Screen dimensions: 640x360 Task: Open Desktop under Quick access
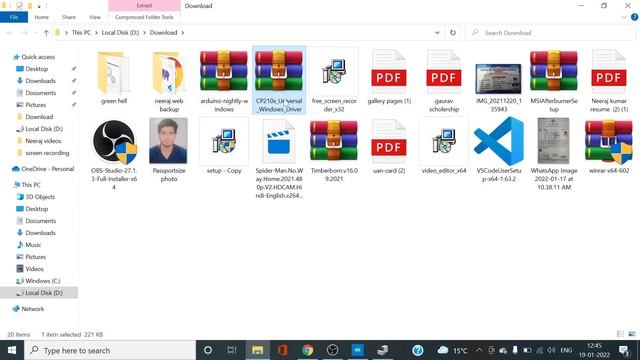37,69
